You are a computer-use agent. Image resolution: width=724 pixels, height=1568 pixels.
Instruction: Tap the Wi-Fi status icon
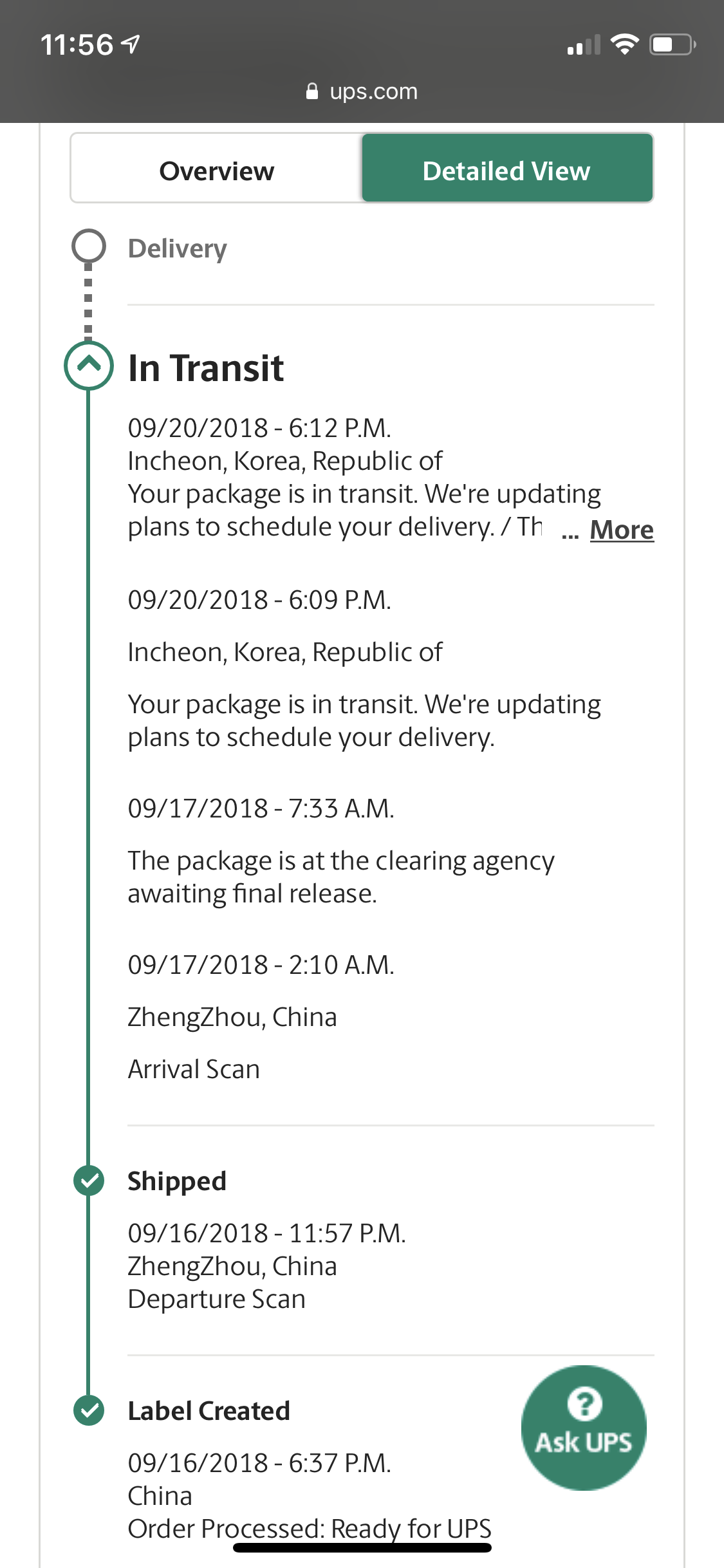(x=624, y=44)
